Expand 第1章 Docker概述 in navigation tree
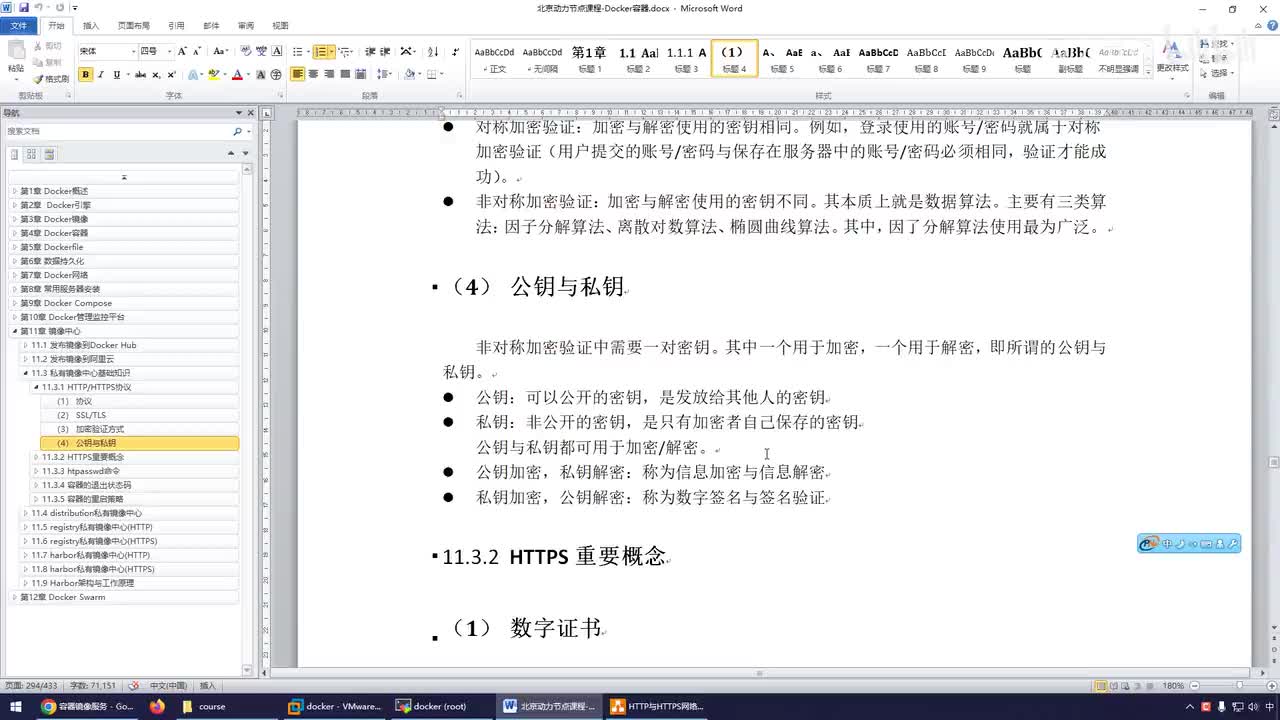The width and height of the screenshot is (1280, 720). click(x=14, y=191)
